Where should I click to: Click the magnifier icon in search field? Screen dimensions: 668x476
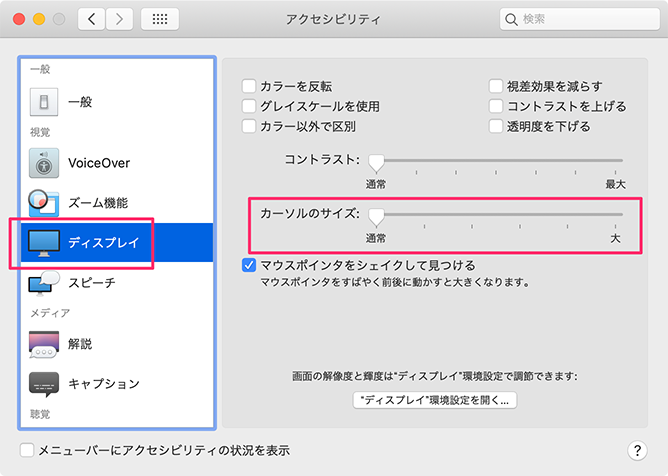tap(511, 19)
